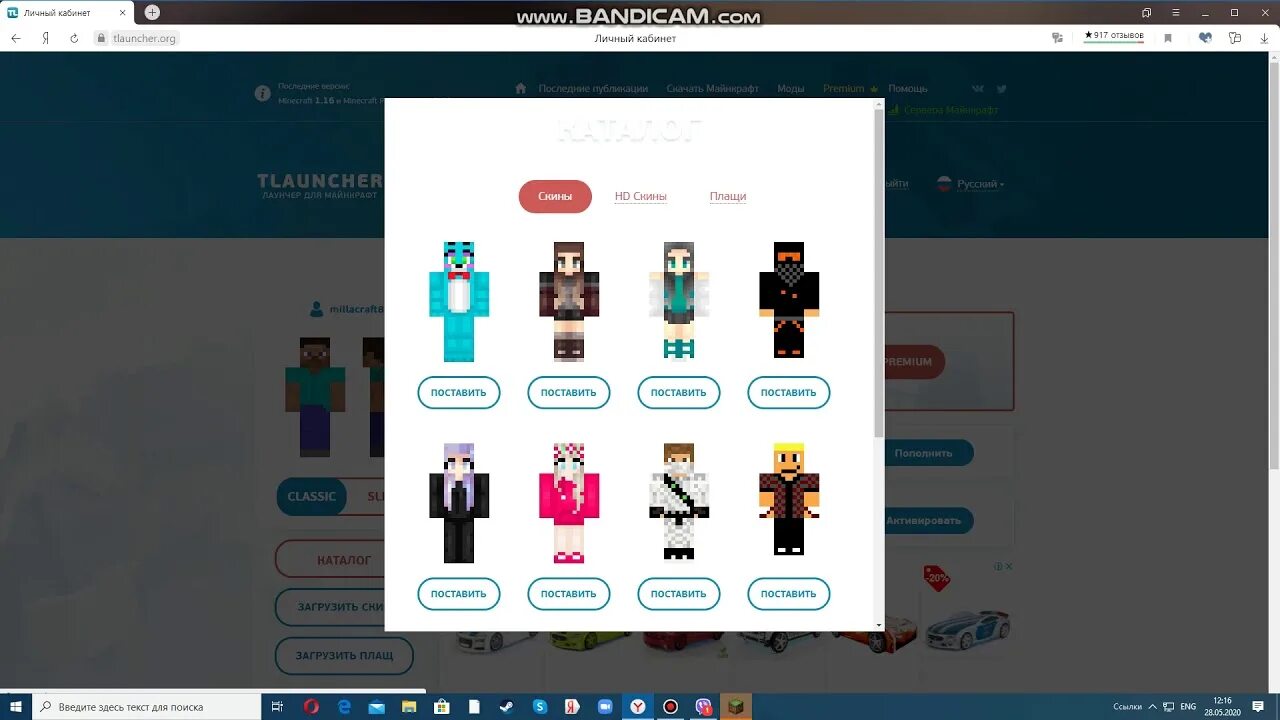This screenshot has height=720, width=1280.
Task: Open Steam from the taskbar
Action: (x=508, y=706)
